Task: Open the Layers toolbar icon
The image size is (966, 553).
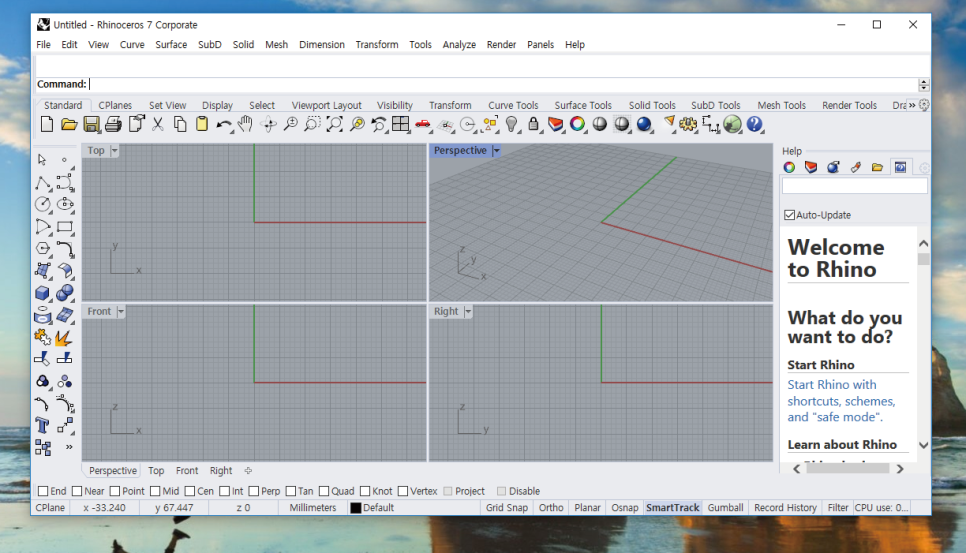Action: [x=556, y=124]
